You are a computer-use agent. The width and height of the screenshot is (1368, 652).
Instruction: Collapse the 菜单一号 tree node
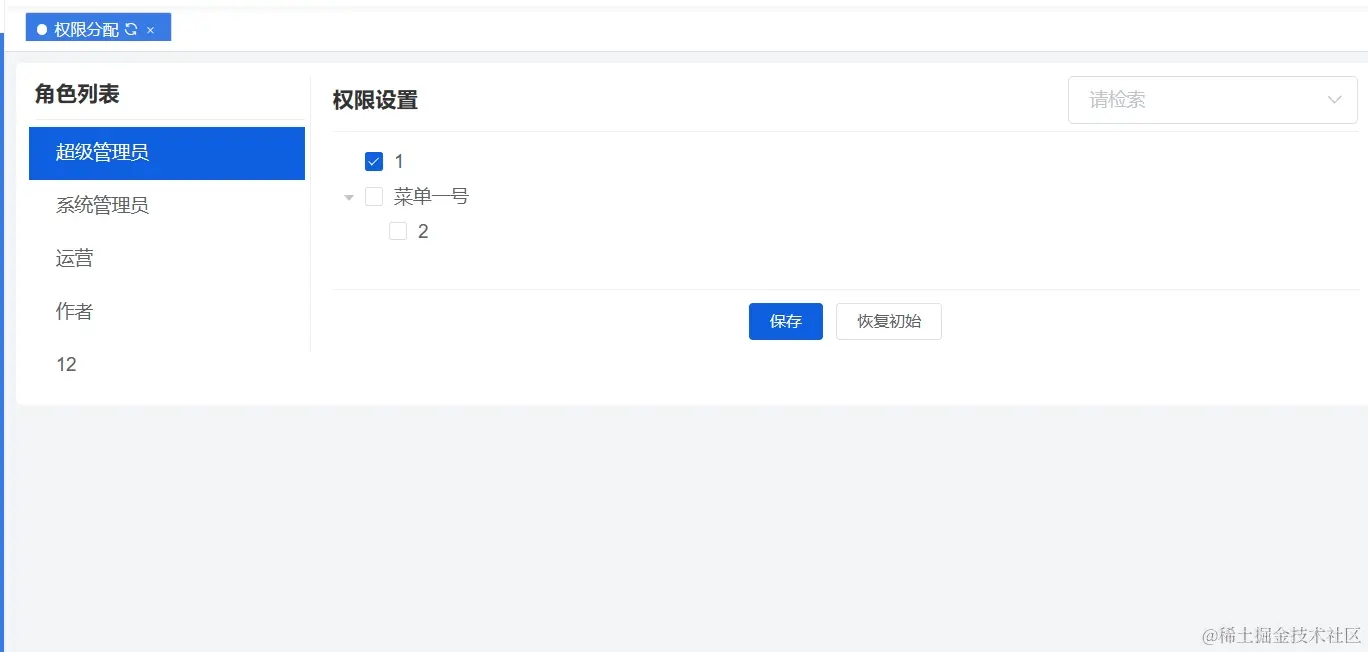[349, 197]
